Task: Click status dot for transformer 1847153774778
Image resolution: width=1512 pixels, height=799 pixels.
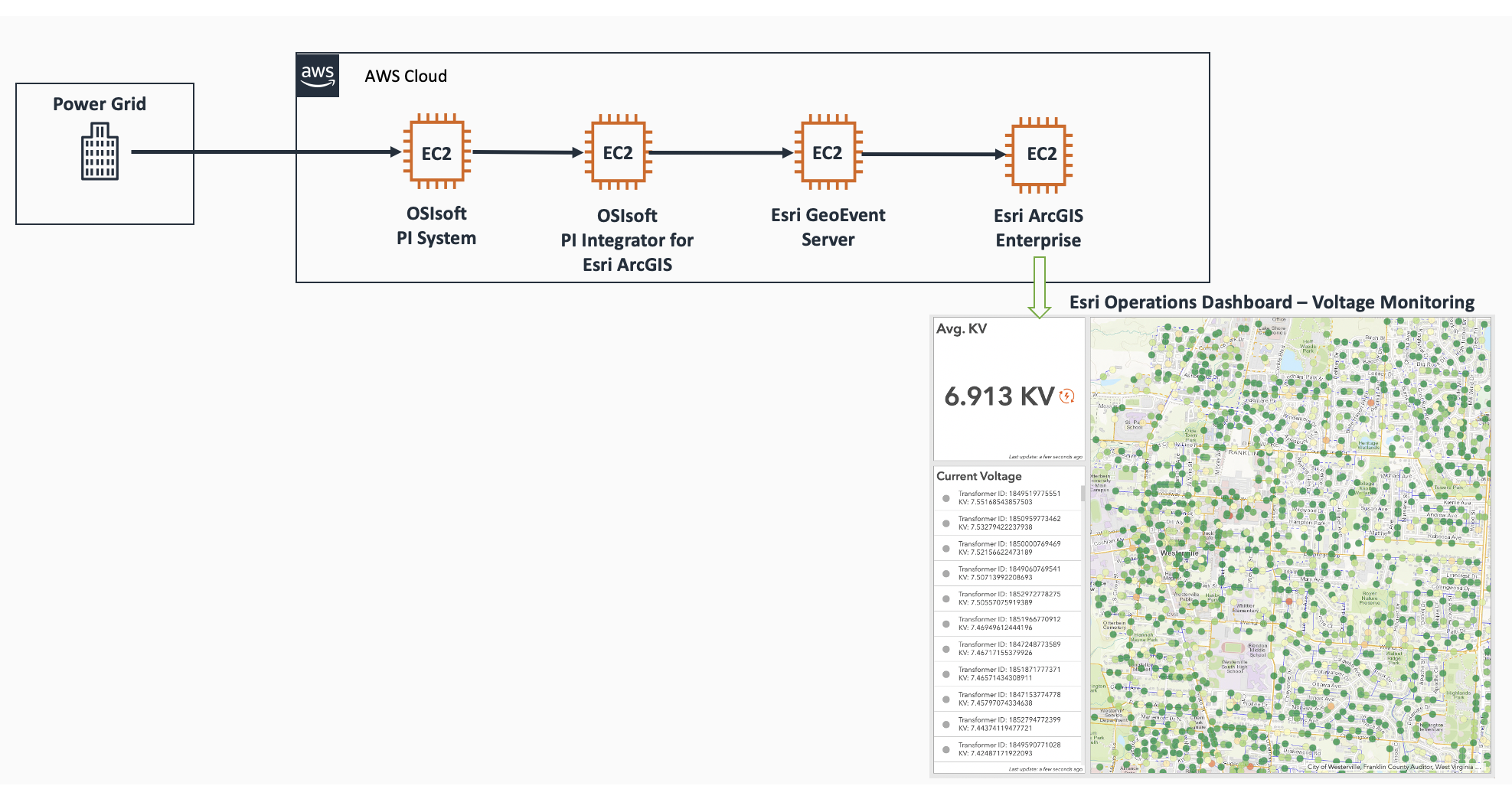Action: pos(946,700)
